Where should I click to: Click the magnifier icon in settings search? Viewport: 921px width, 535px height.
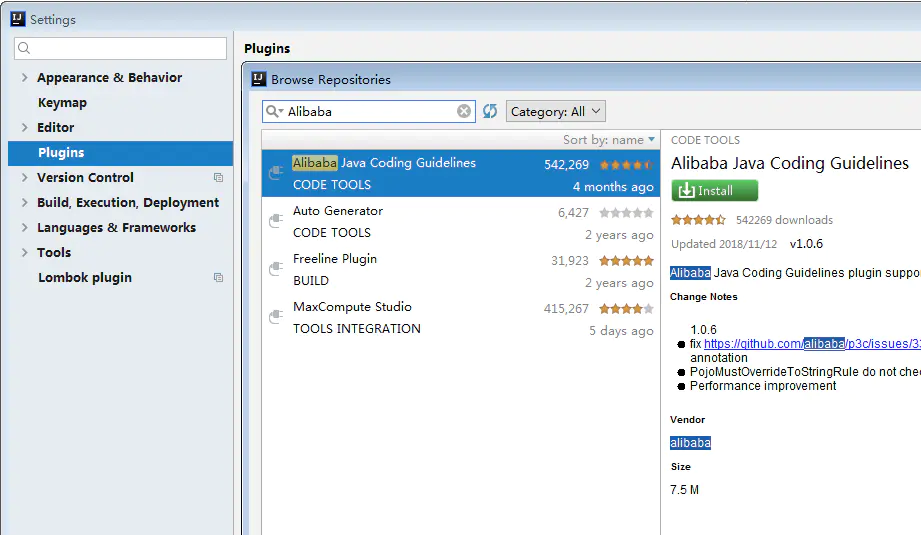[24, 48]
